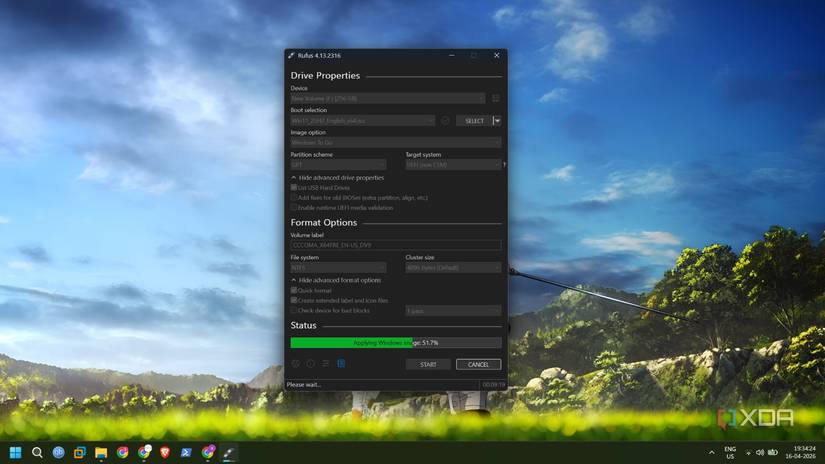
Task: Open the VMware icon in taskbar
Action: (x=79, y=452)
